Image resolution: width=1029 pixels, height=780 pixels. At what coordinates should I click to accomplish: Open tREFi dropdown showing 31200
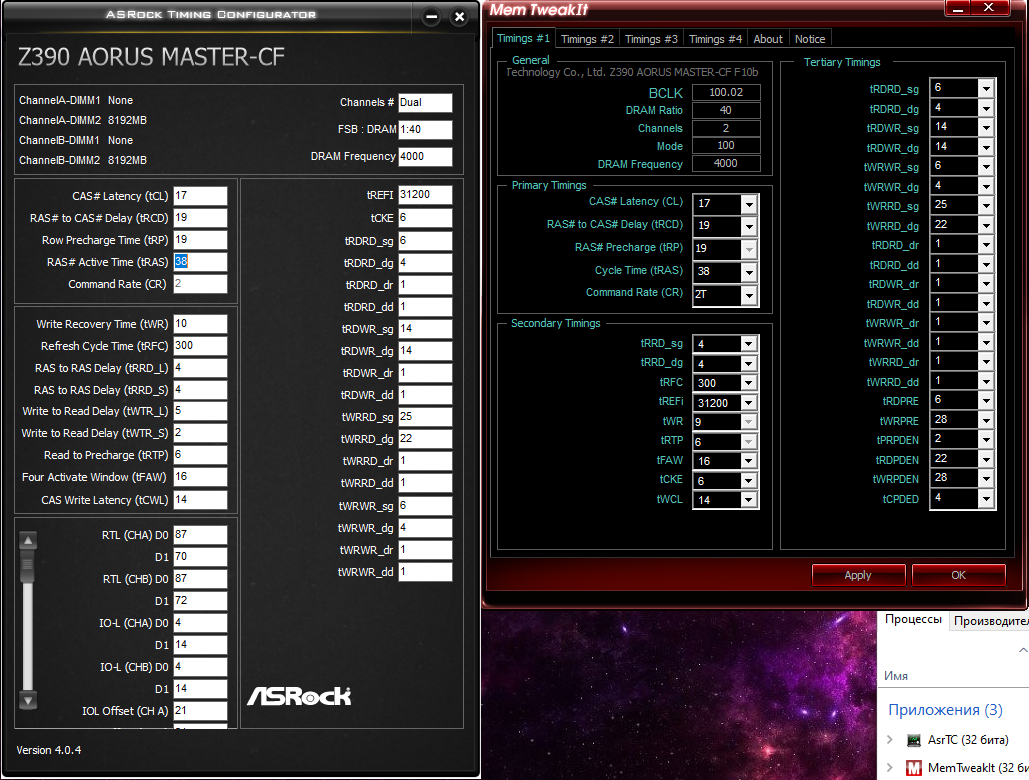click(x=749, y=403)
